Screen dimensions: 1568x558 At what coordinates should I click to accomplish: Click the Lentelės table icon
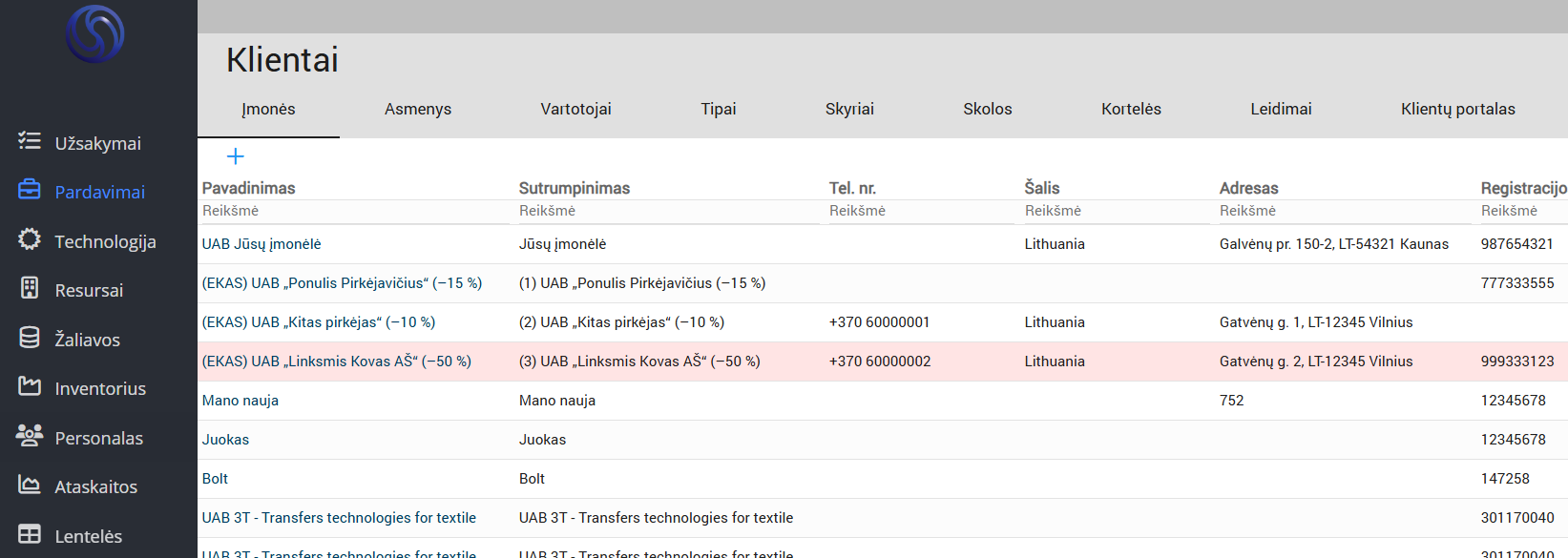(30, 535)
